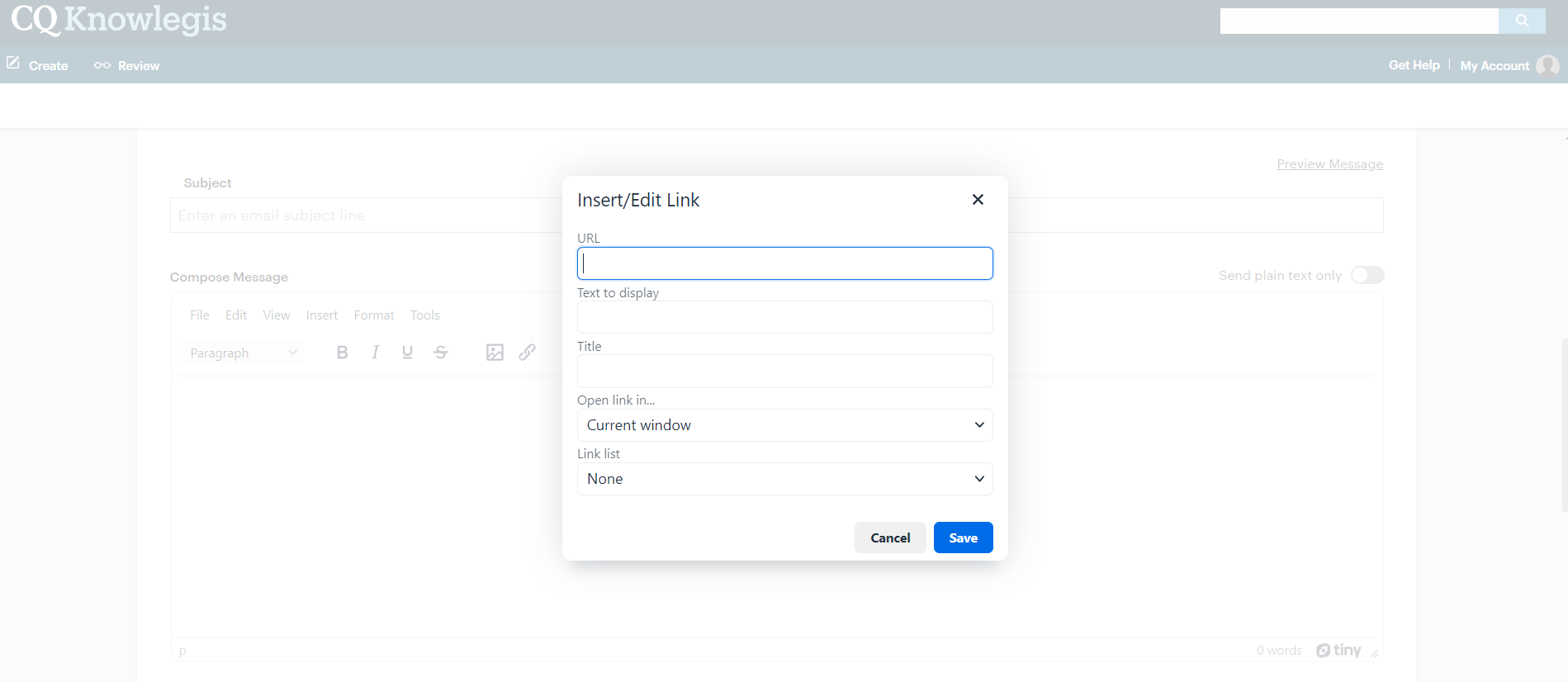Close the Insert/Edit Link dialog
The image size is (1568, 682).
tap(978, 200)
